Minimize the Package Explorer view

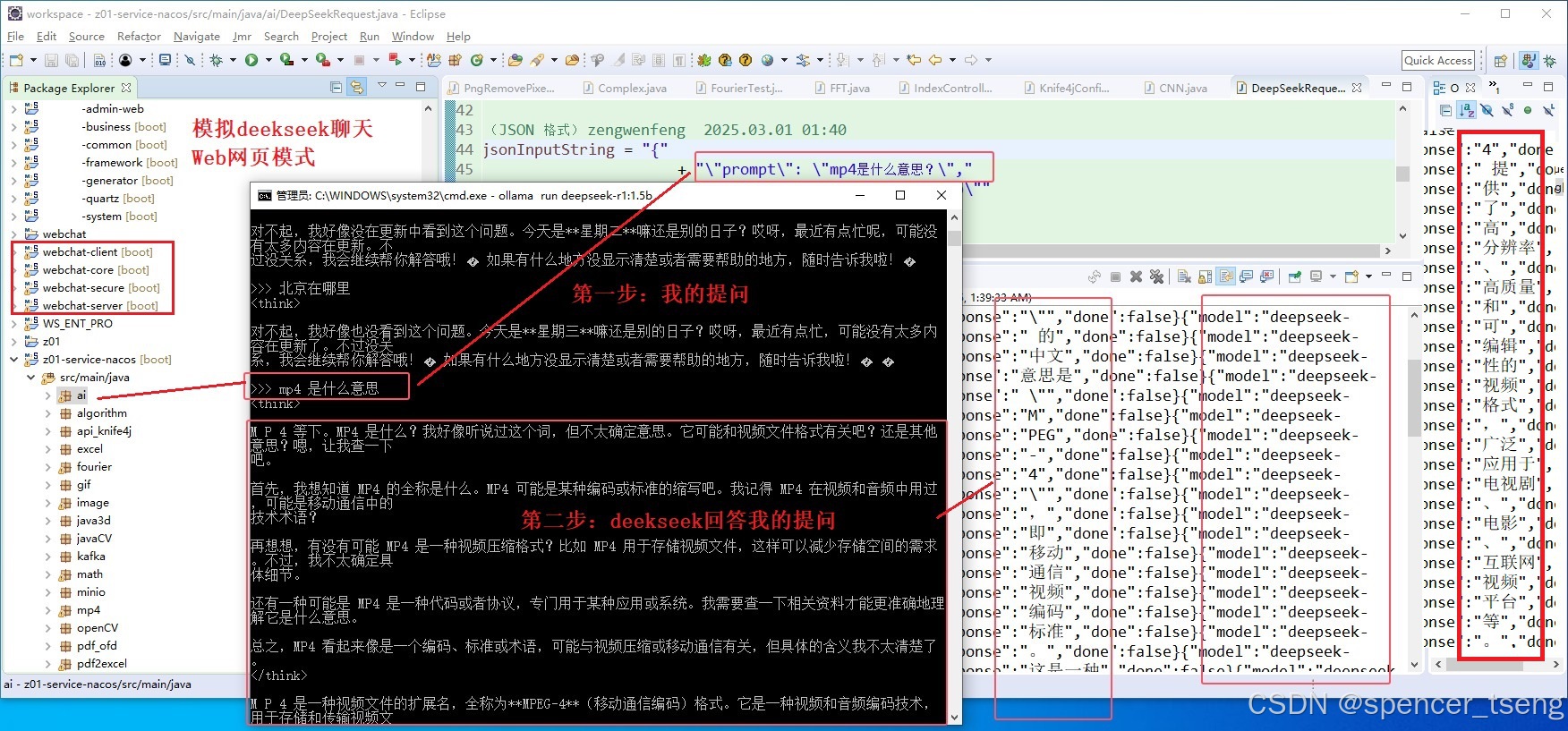[x=400, y=86]
